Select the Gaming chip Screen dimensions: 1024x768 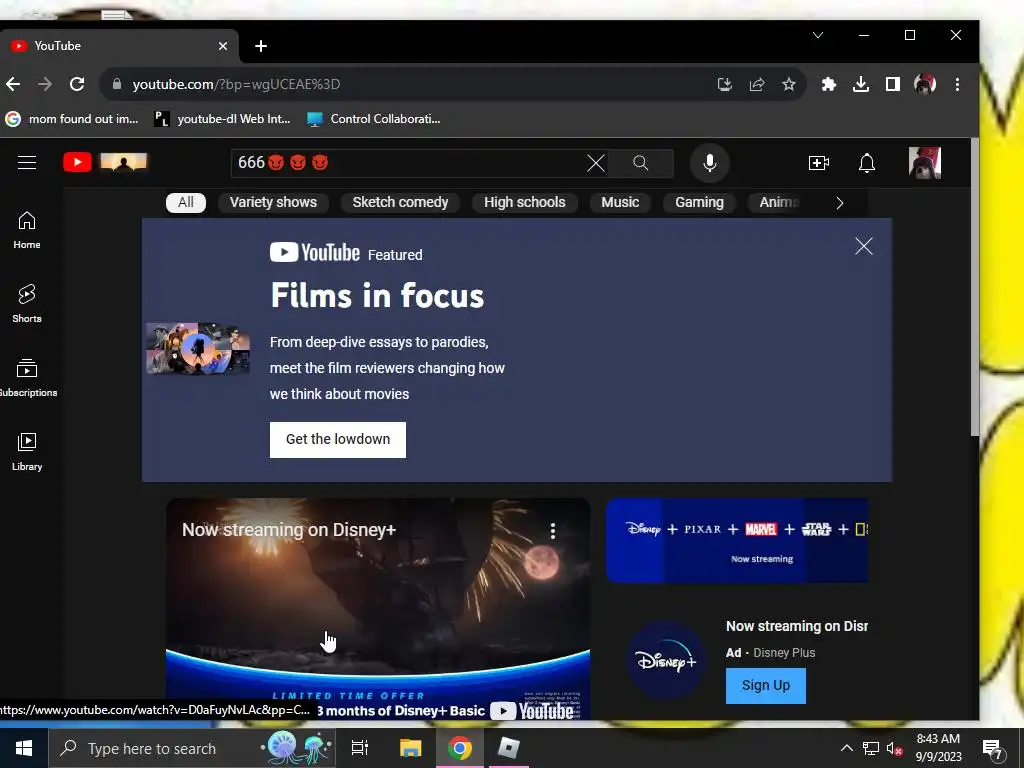click(699, 202)
